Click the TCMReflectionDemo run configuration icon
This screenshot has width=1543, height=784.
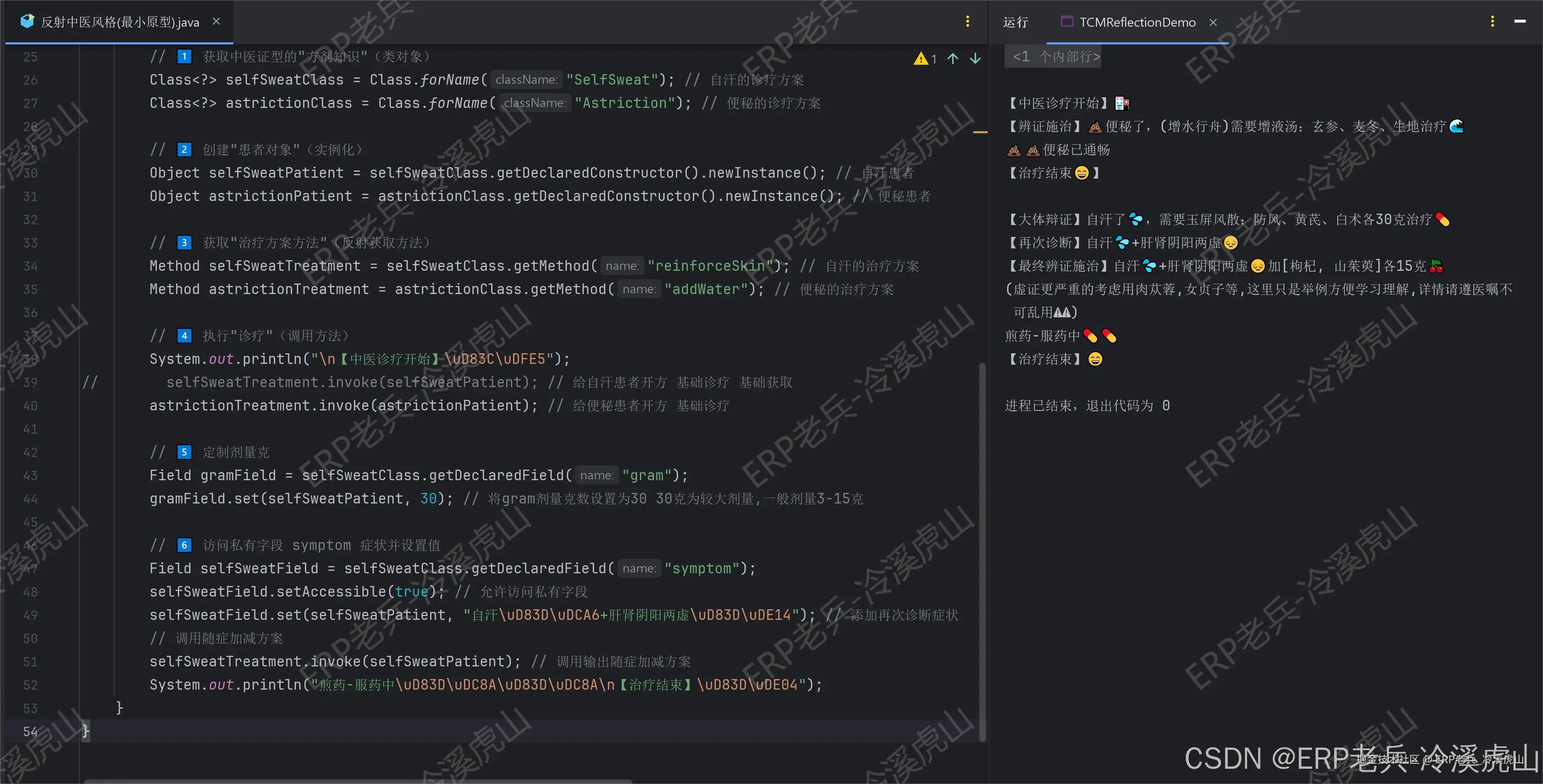[x=1067, y=22]
